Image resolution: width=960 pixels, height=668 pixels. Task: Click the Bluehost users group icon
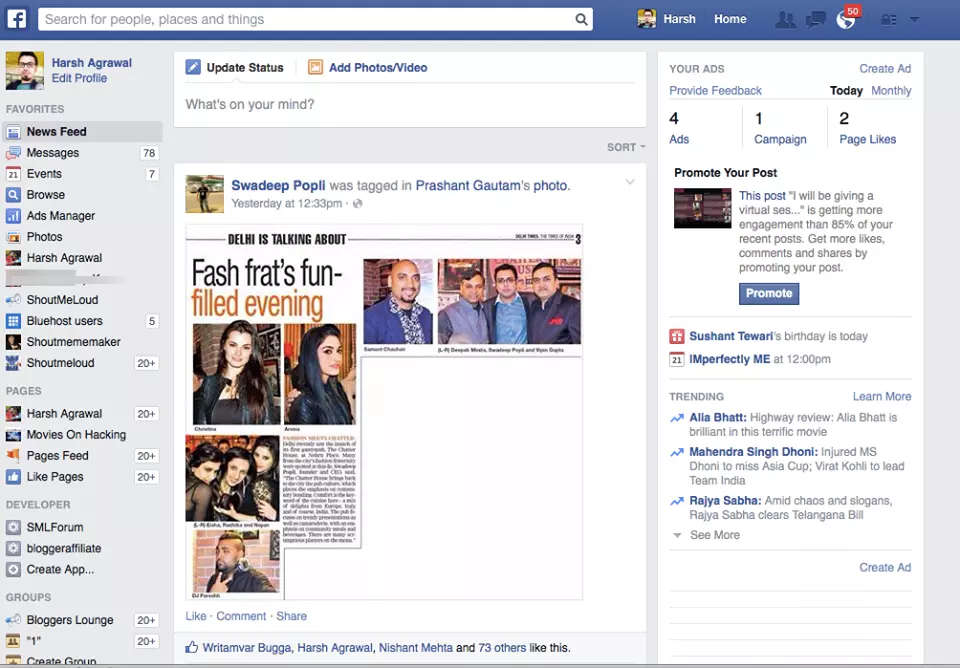point(13,321)
